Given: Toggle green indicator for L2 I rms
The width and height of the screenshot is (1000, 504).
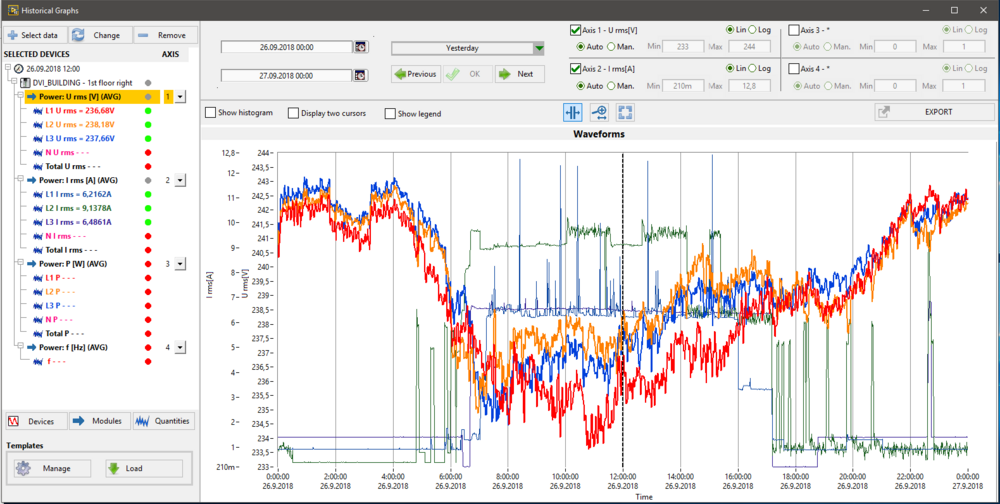Looking at the screenshot, I should pos(148,209).
